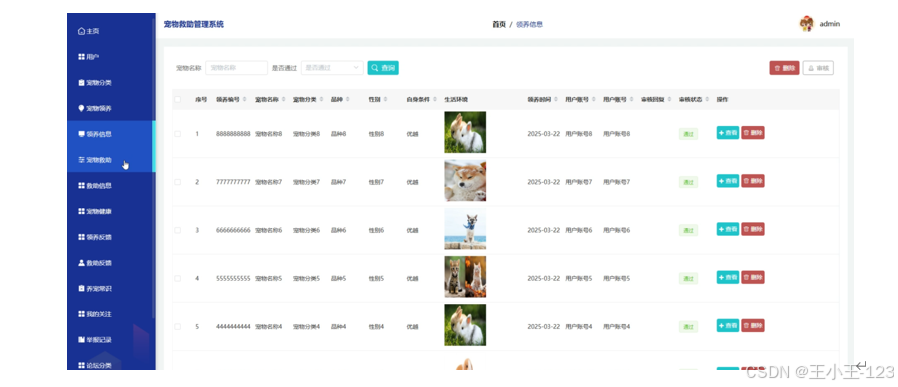Click cell 品种5
This screenshot has width=898, height=387.
pos(338,278)
